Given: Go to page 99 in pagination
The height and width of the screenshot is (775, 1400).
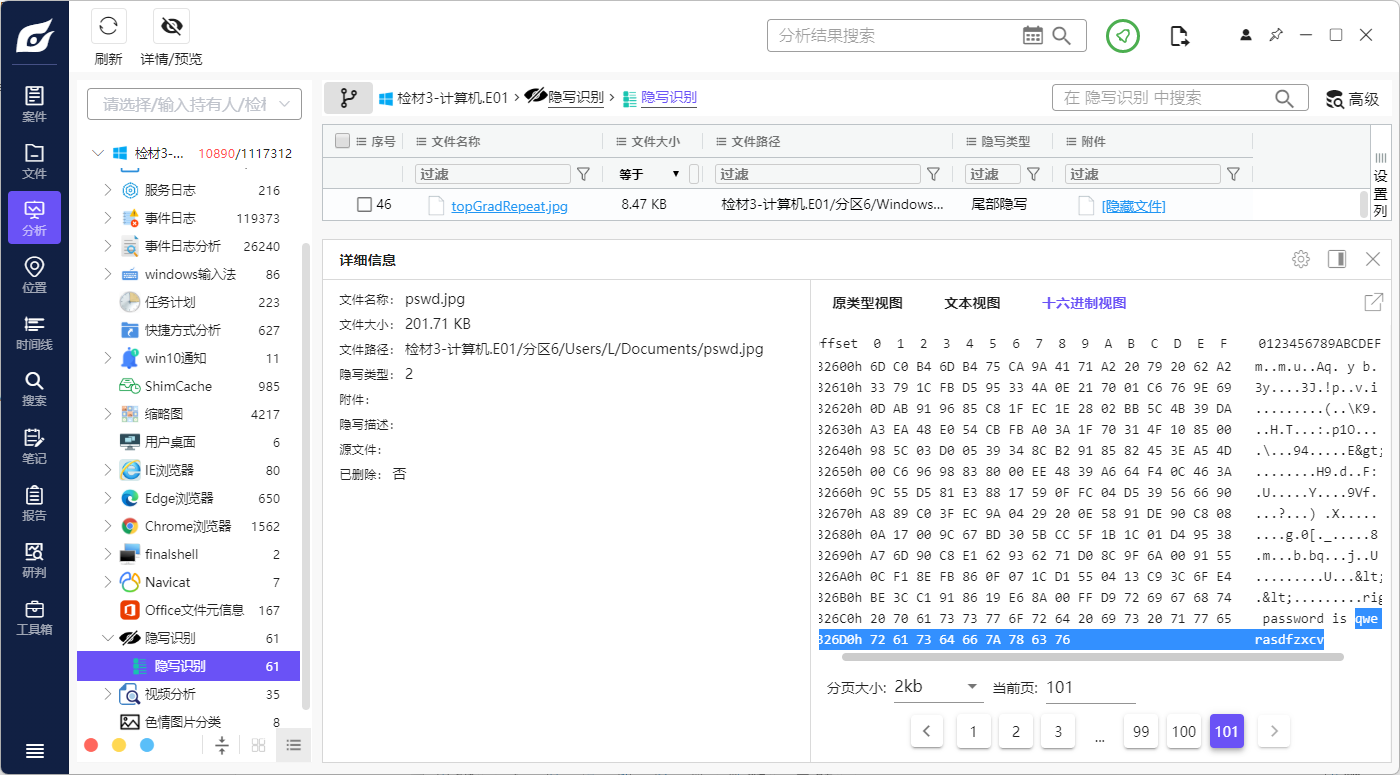Looking at the screenshot, I should pyautogui.click(x=1140, y=731).
